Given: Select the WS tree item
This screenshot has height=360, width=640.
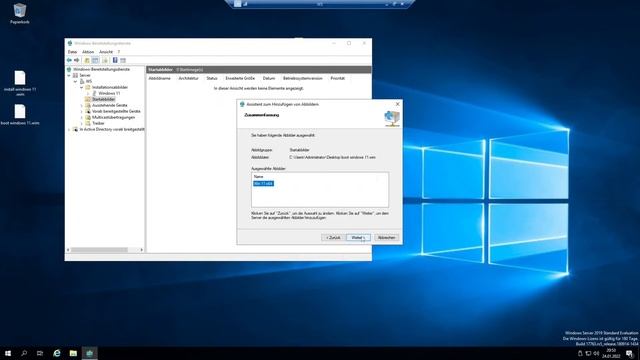Looking at the screenshot, I should tap(89, 81).
